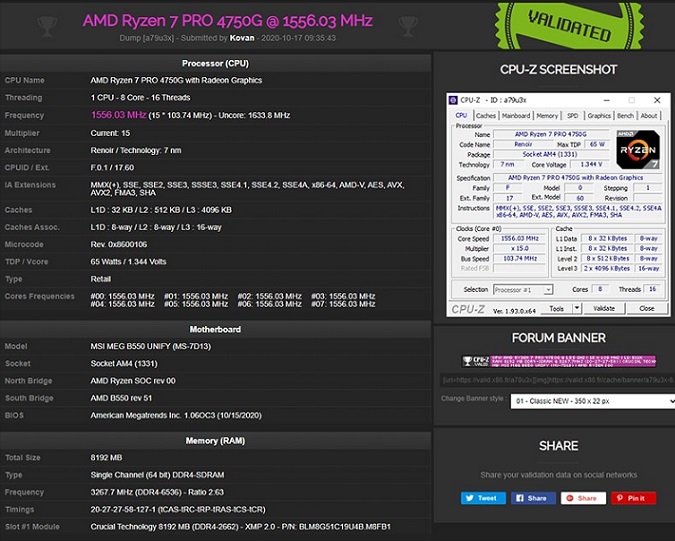
Task: Click the CPU Name value with Radeon Graphics
Action: point(176,80)
